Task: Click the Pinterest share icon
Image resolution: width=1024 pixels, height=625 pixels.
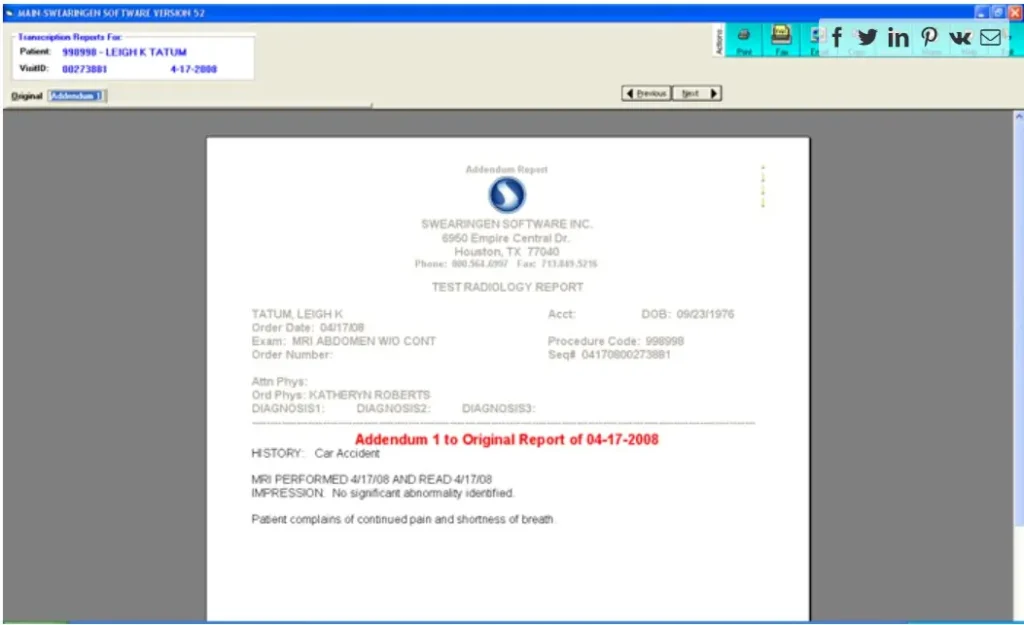Action: tap(929, 38)
